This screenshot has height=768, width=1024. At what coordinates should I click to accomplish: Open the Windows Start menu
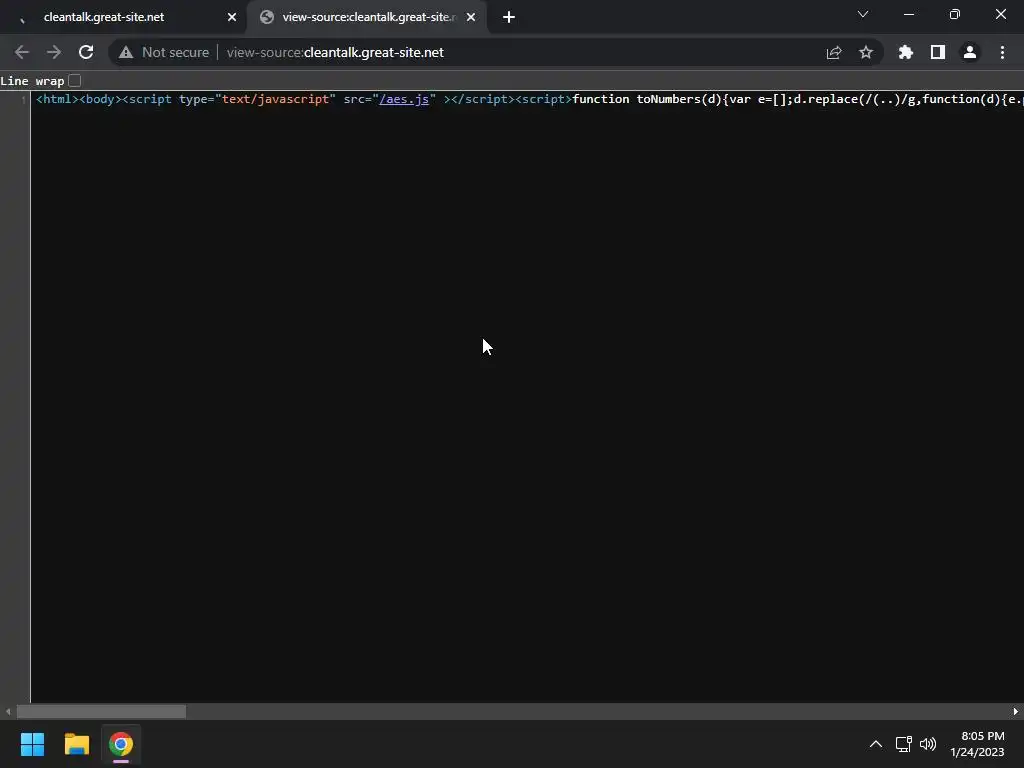32,744
